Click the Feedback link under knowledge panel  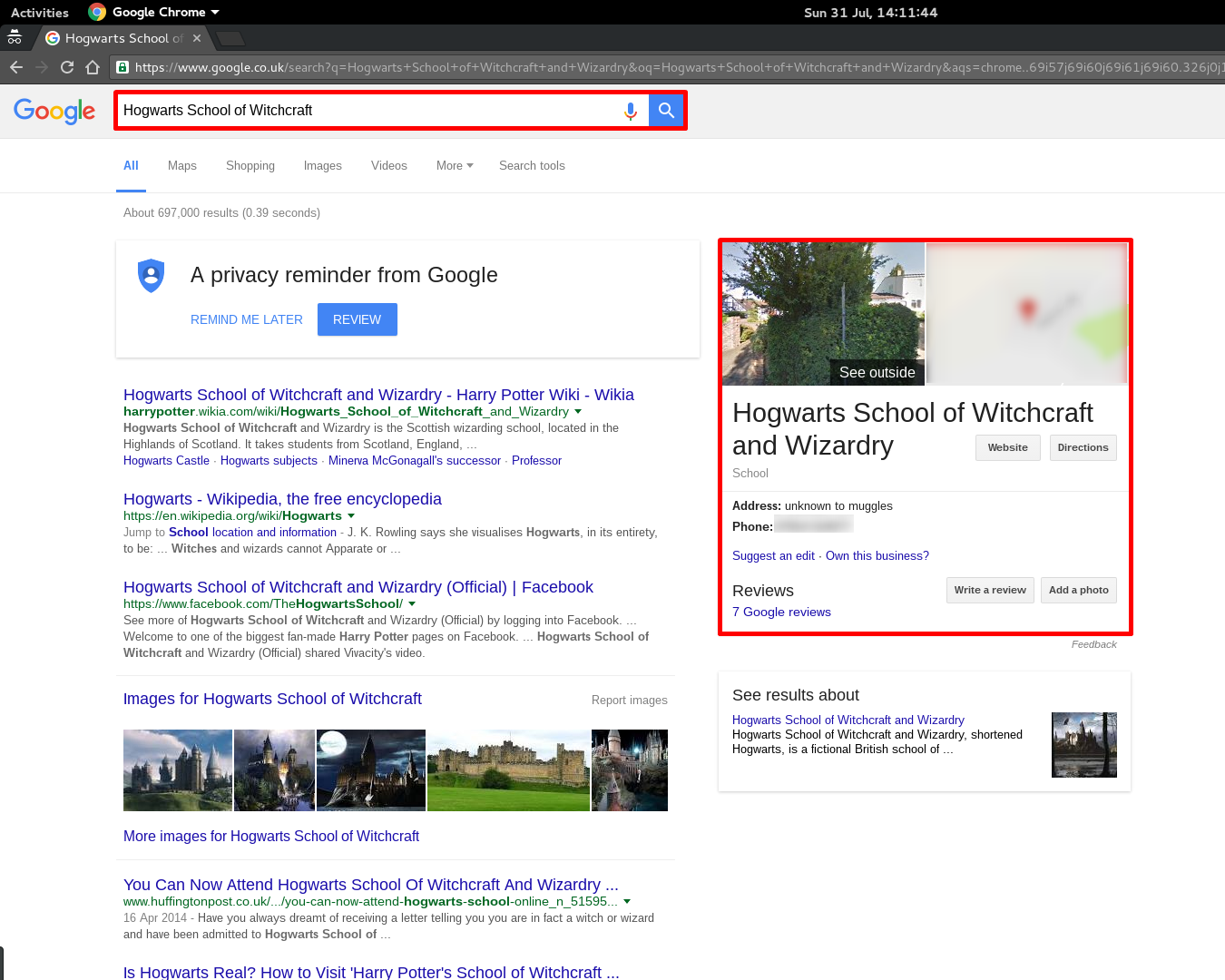pyautogui.click(x=1094, y=645)
